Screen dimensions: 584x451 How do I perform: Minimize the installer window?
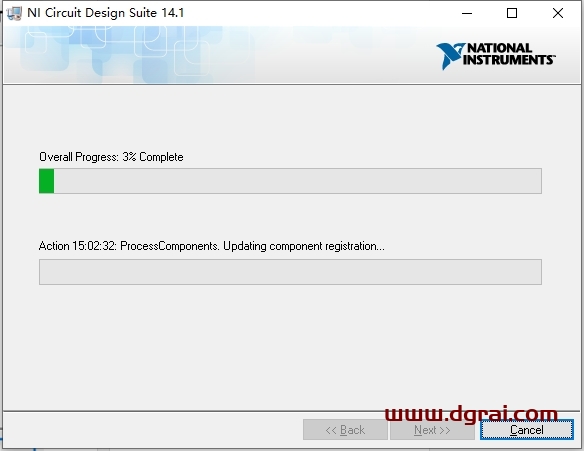coord(467,13)
